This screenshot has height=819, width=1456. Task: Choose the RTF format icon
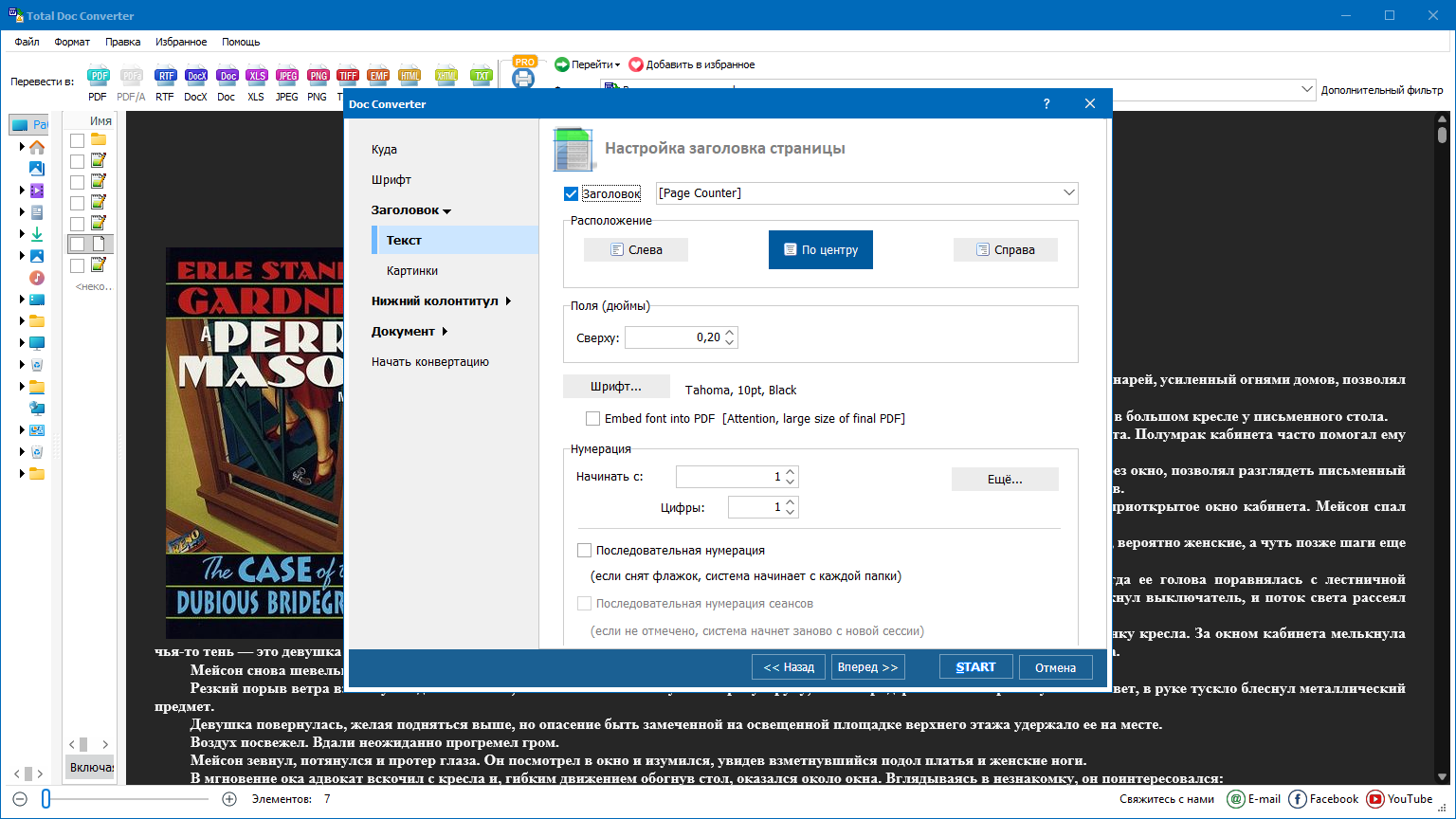tap(165, 77)
